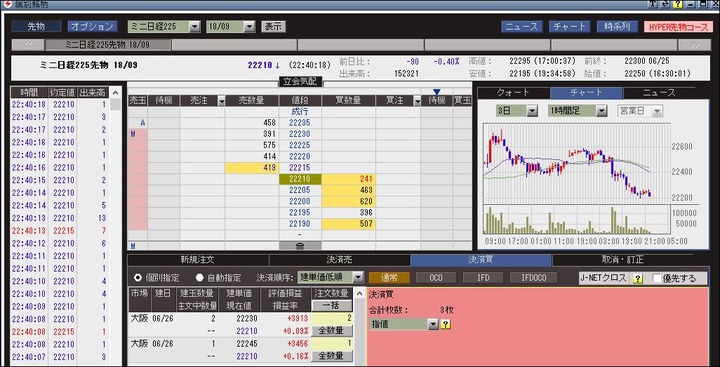Open ニュース from the top toolbar
Viewport: 720px width, 367px height.
(522, 27)
